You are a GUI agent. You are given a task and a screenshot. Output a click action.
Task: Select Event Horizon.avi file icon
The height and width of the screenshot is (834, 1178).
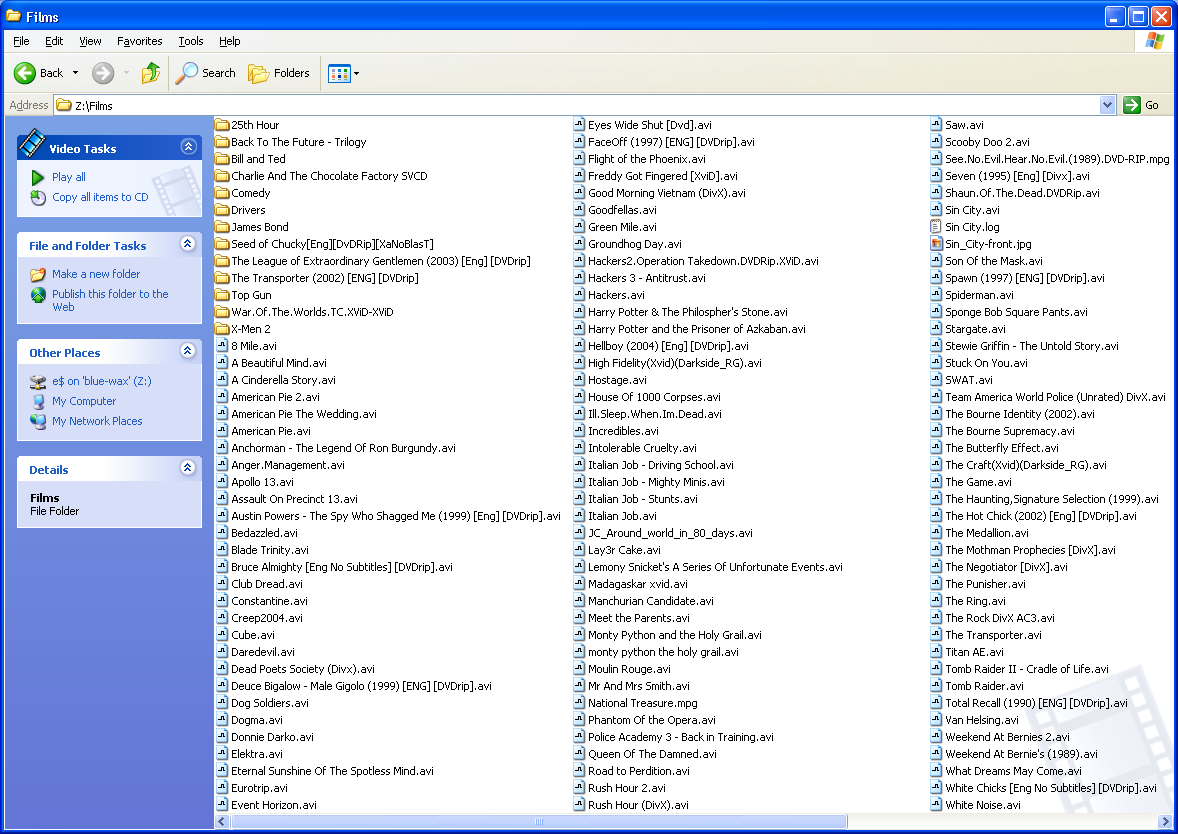tap(222, 805)
